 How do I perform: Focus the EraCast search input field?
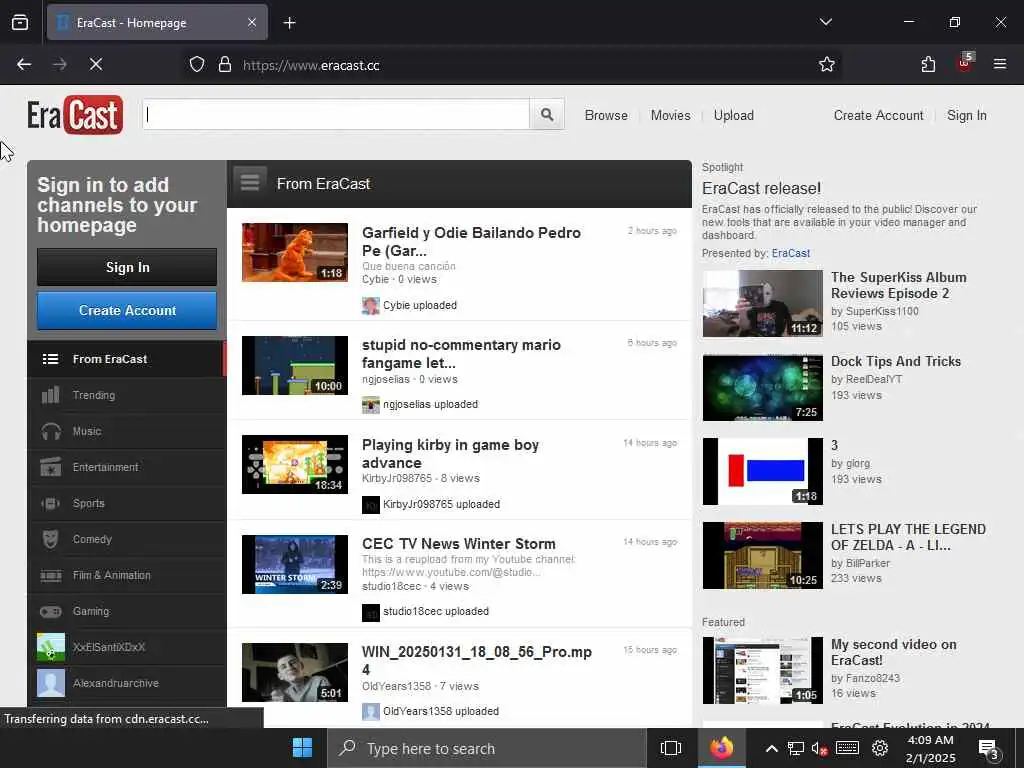coord(336,115)
